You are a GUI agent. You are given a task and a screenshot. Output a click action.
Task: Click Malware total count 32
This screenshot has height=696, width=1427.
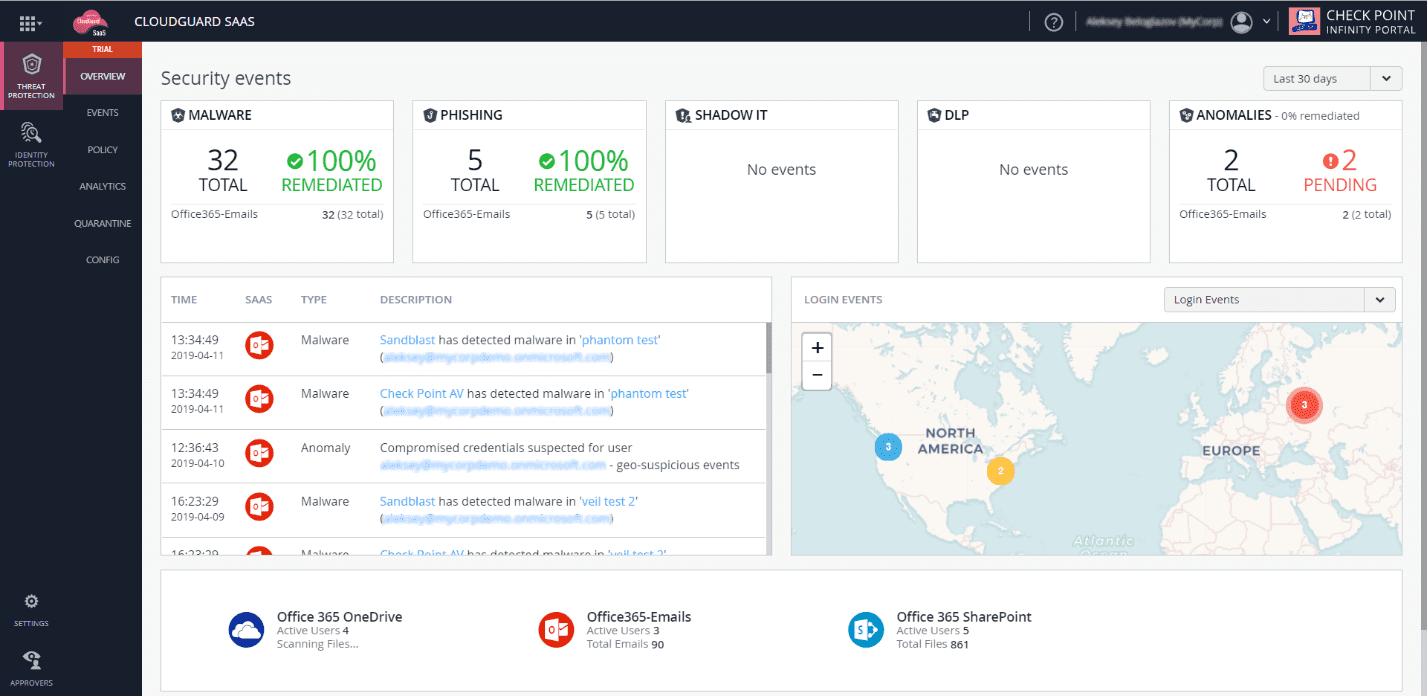pyautogui.click(x=223, y=160)
